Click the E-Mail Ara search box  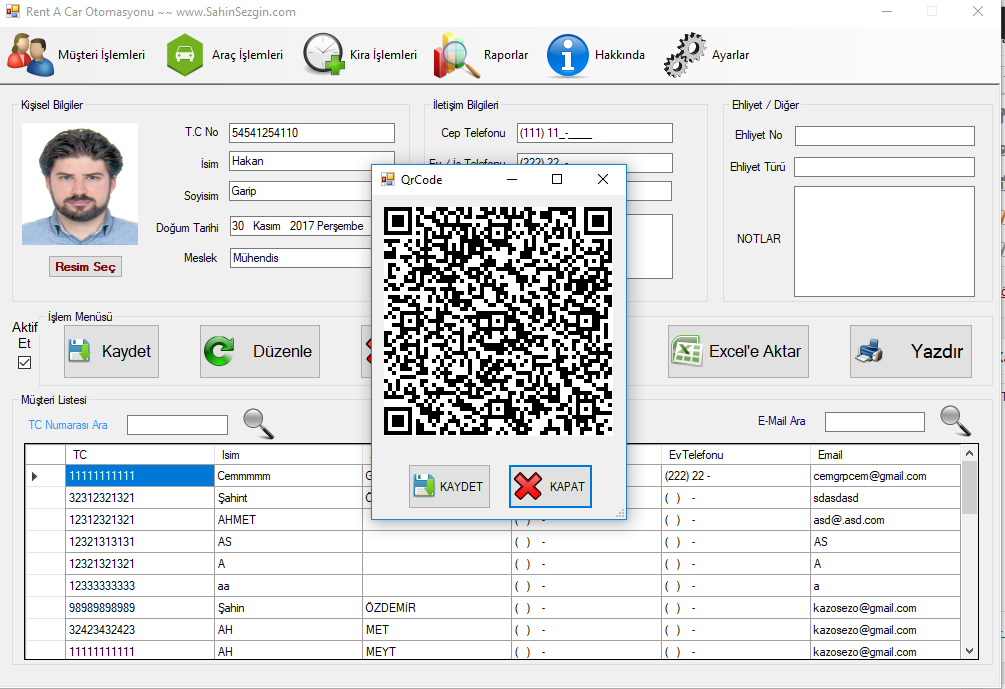tap(875, 422)
